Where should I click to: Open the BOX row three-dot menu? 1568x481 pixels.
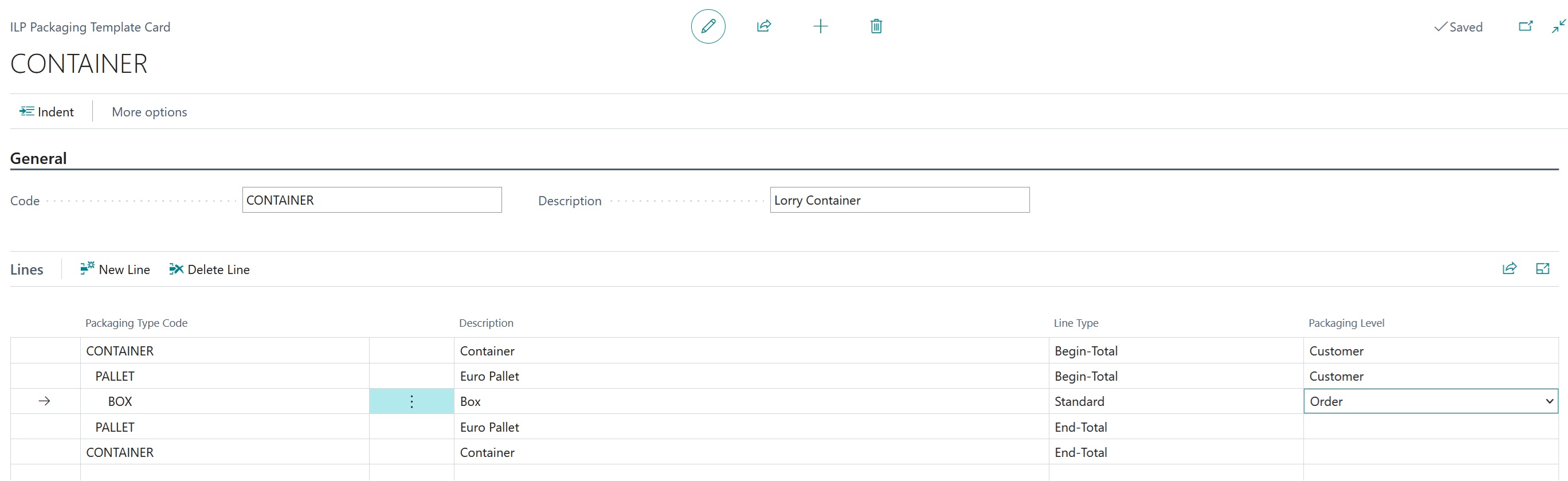[411, 401]
